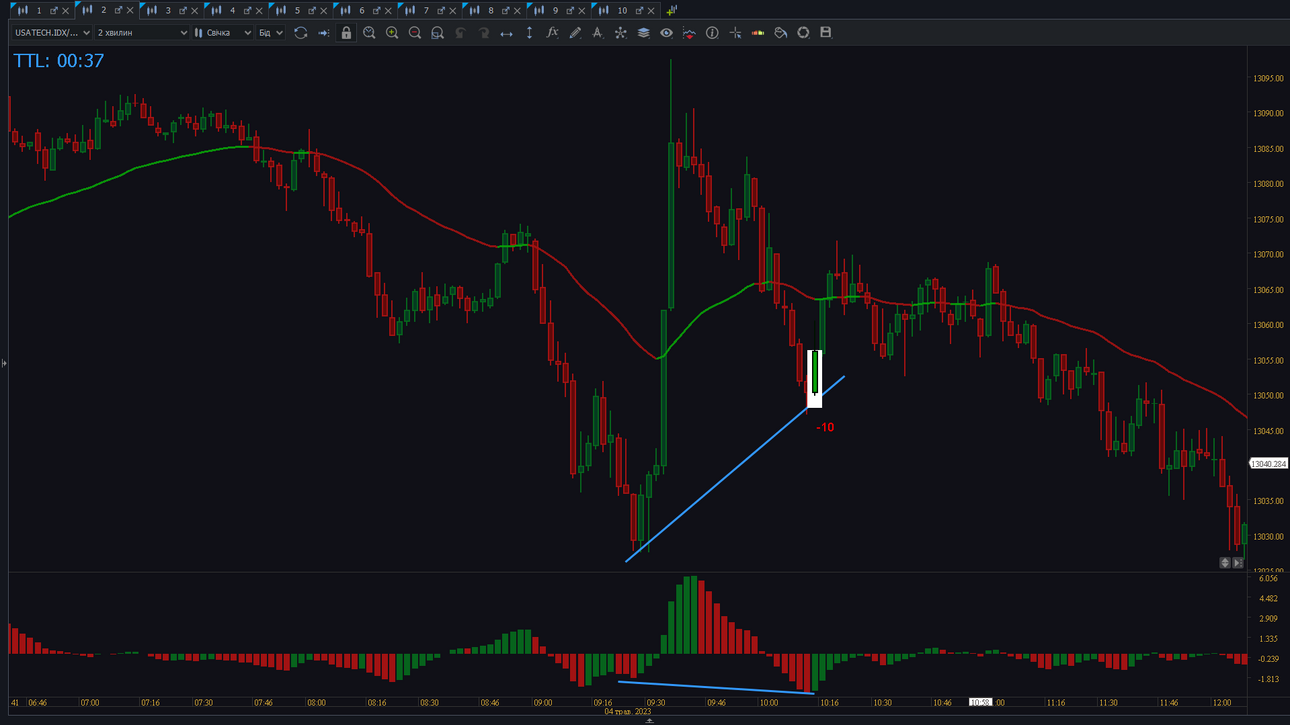
Task: Click the TTL countdown text
Action: point(59,61)
